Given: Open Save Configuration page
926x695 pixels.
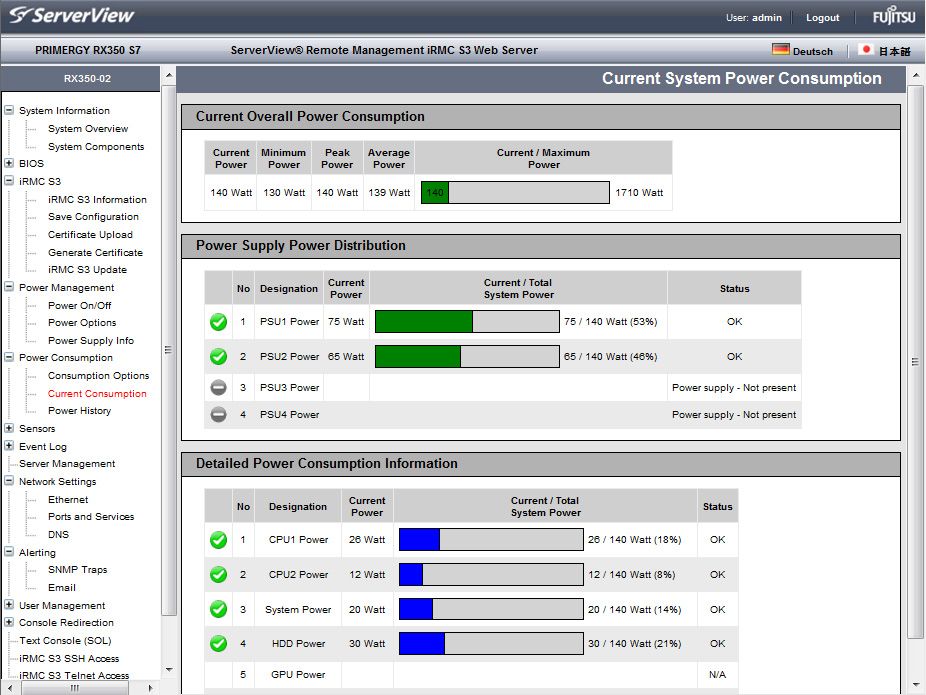Looking at the screenshot, I should (93, 217).
